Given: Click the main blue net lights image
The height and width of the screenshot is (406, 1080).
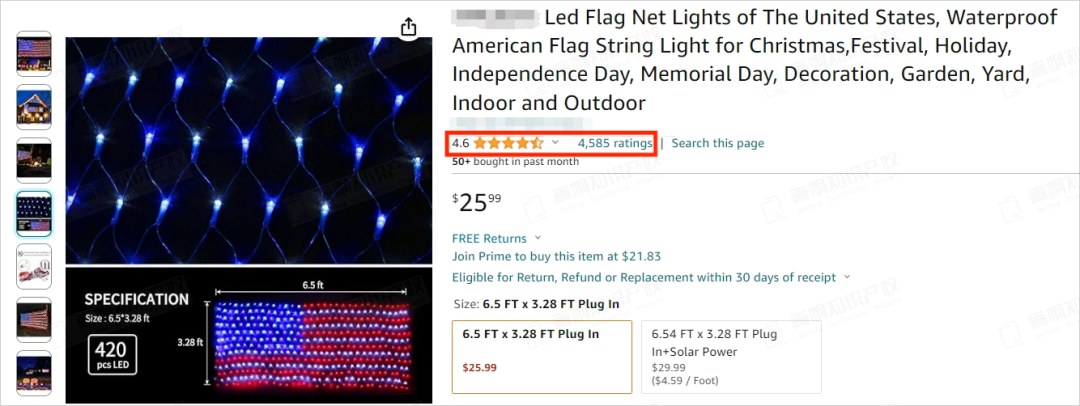Looking at the screenshot, I should [x=249, y=150].
